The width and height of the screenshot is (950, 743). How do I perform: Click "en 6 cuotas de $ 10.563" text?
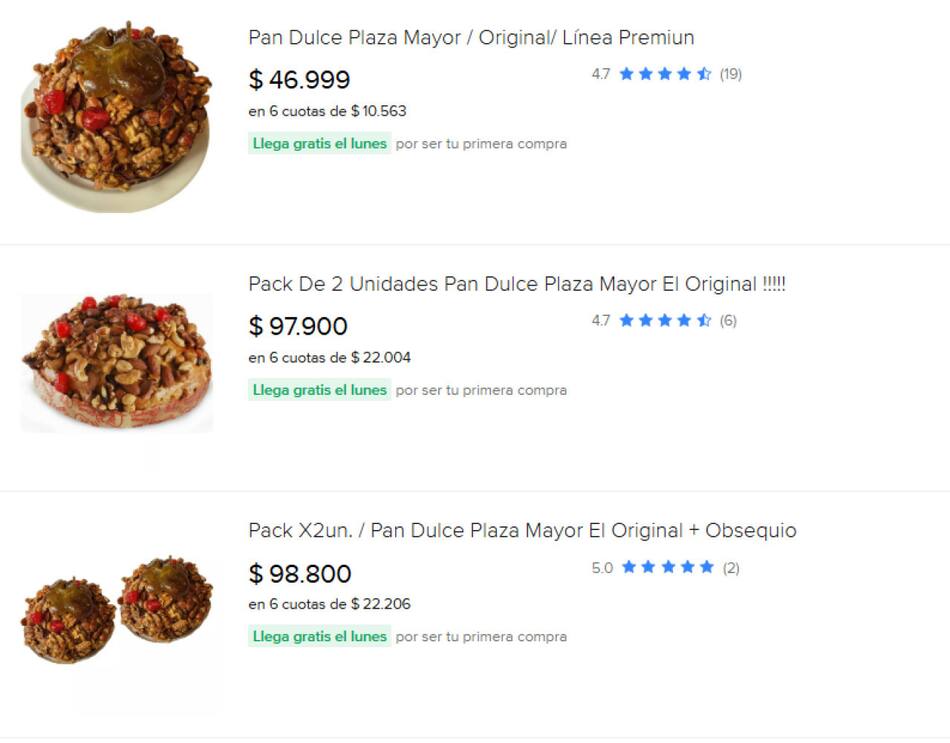pyautogui.click(x=327, y=111)
